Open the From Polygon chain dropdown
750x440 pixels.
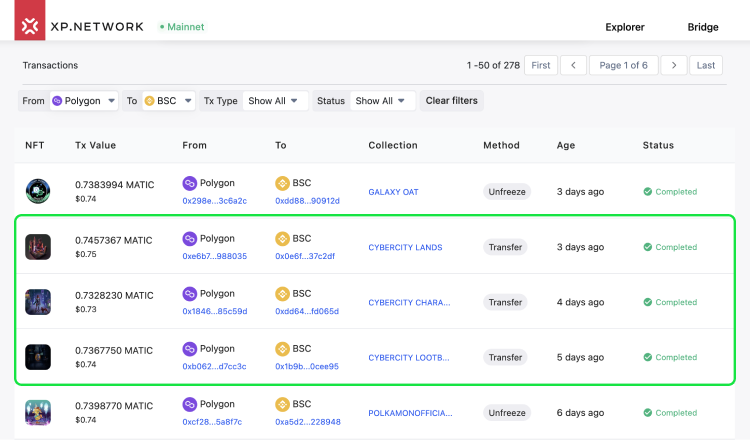(84, 101)
